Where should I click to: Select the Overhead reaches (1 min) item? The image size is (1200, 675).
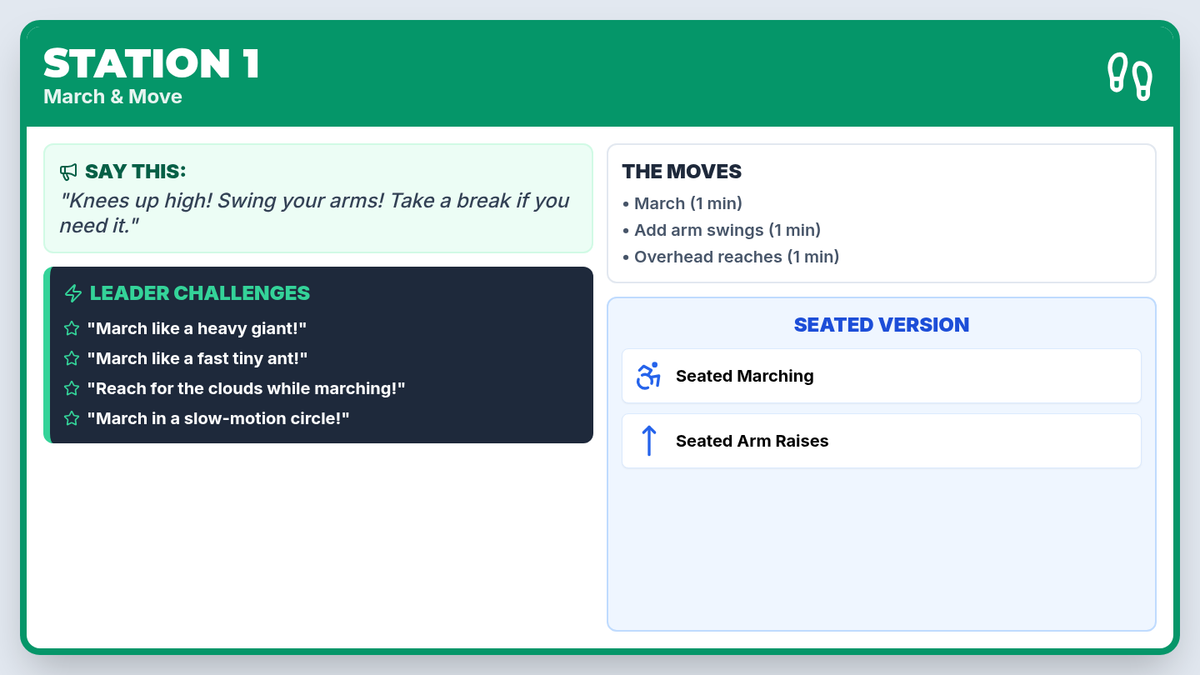(x=737, y=257)
